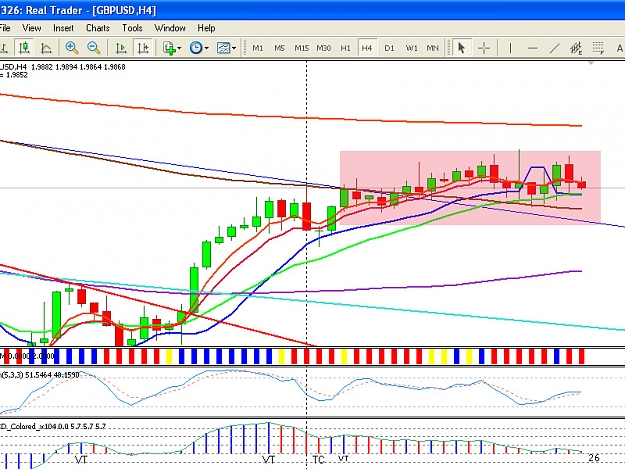Expand the Indicators dropdown arrow
The height and width of the screenshot is (469, 625).
click(179, 48)
